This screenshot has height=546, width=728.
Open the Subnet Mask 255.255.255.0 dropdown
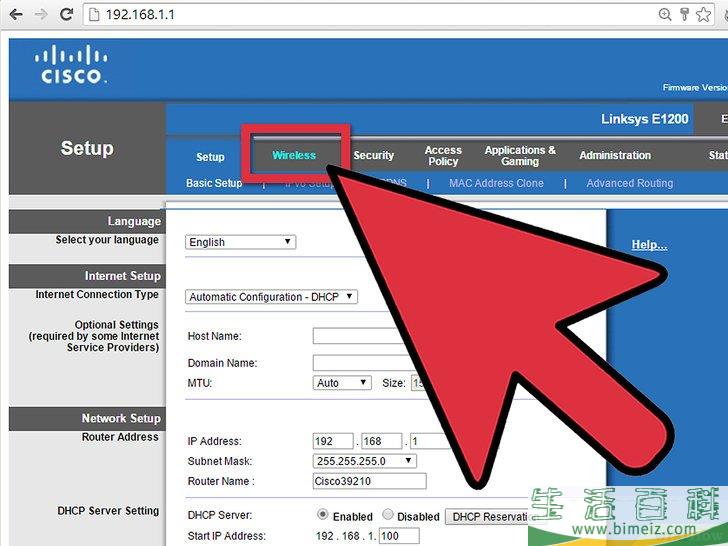(364, 461)
